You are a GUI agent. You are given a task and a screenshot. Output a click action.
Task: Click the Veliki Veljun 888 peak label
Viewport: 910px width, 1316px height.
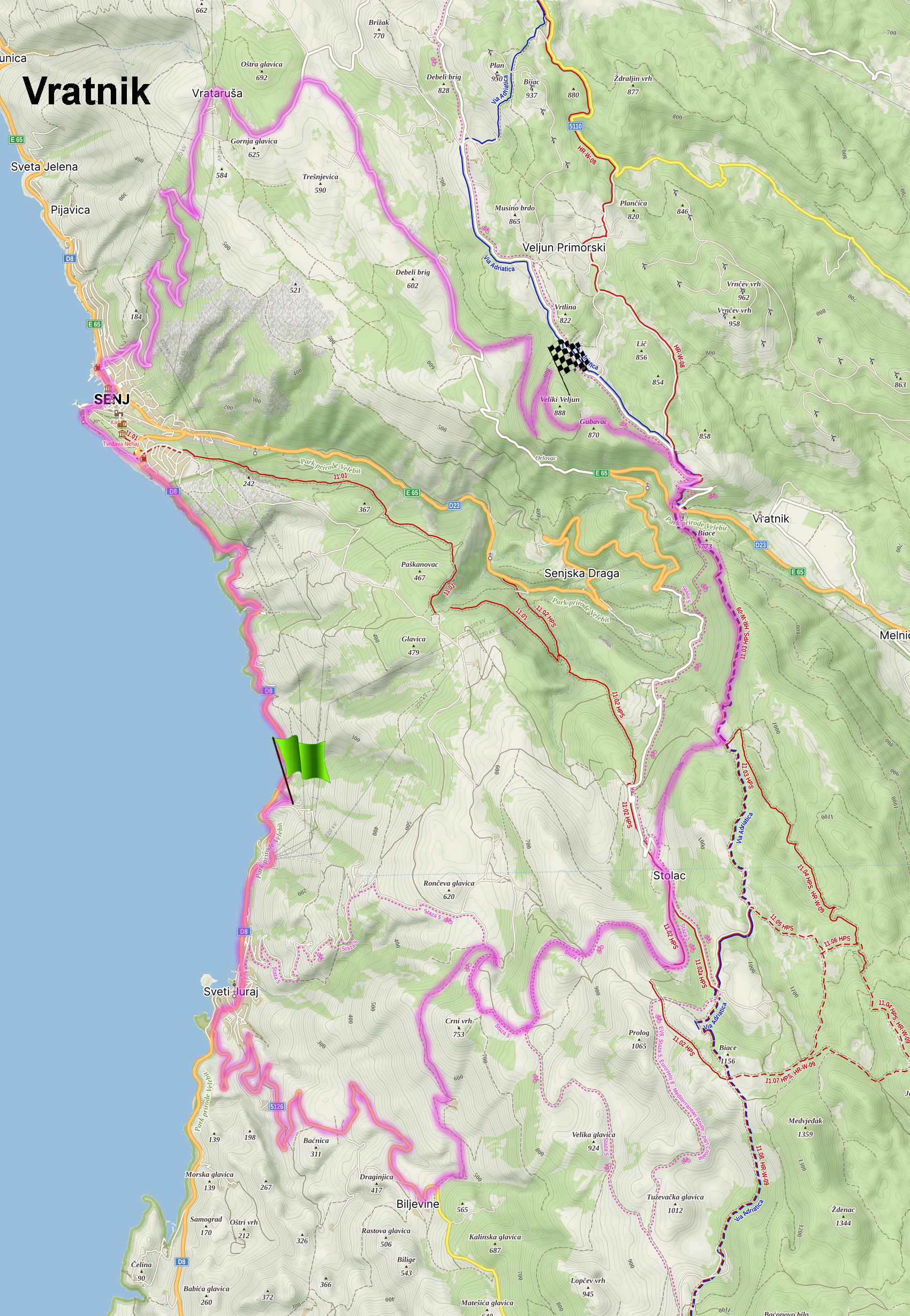(560, 406)
